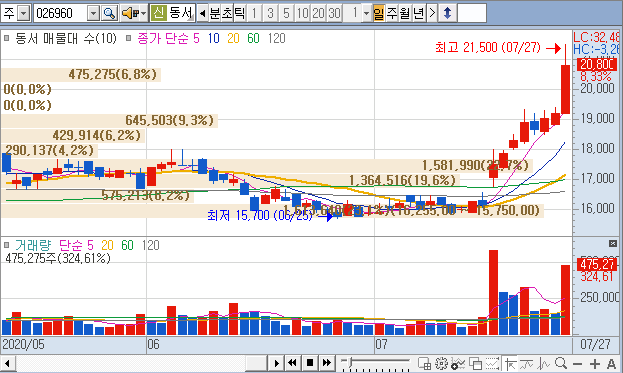Click the green 신 badge icon
Screen dimensions: 623x373
pos(158,13)
